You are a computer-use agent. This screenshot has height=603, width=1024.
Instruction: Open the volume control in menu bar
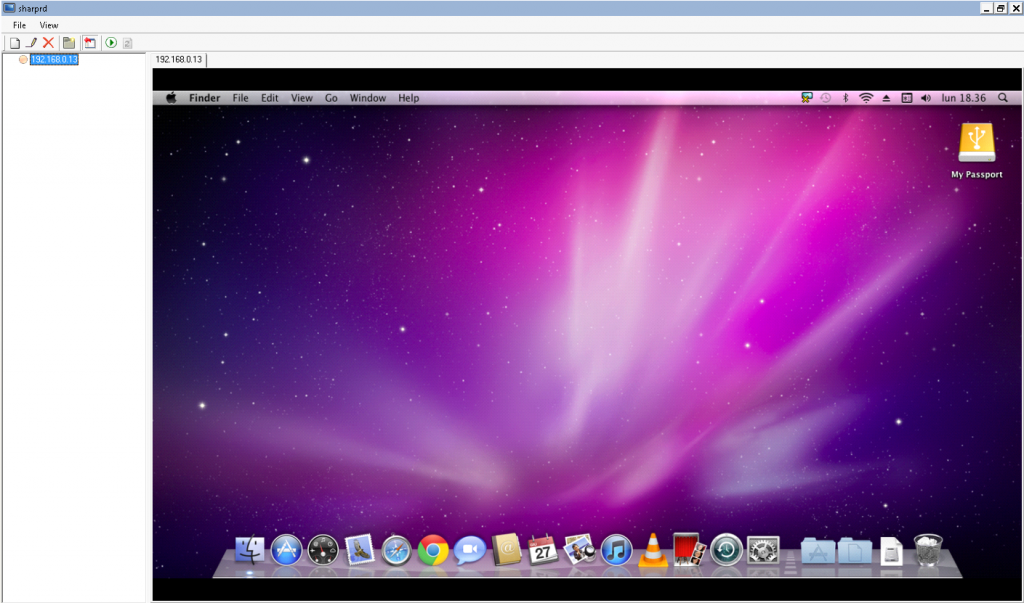coord(925,98)
